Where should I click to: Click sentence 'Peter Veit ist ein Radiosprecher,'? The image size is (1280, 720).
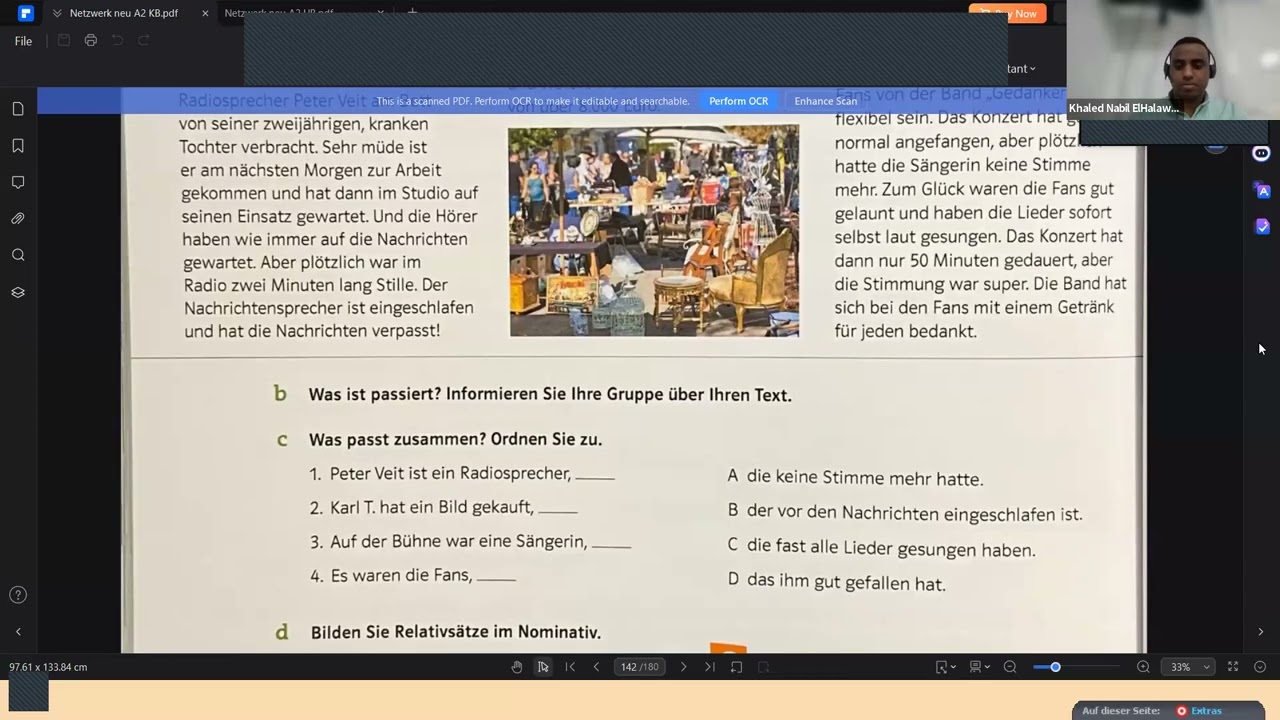(x=450, y=474)
